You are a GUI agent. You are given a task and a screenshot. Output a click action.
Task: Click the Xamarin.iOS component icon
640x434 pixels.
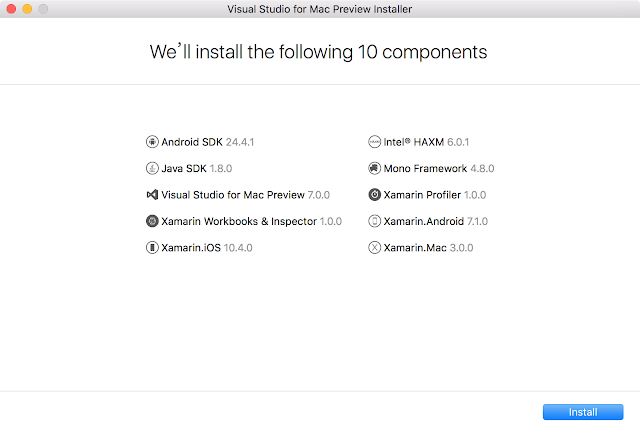tap(152, 247)
